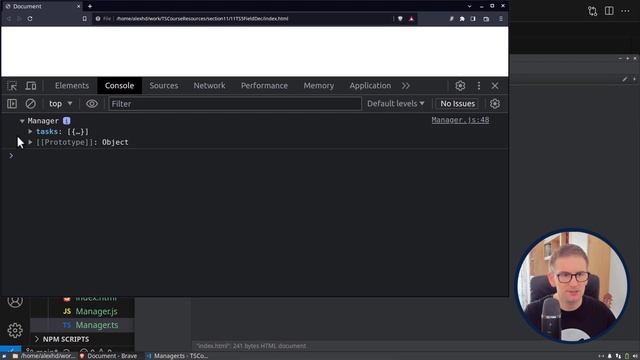
Task: Expand the [[Prototype]] entry
Action: (30, 142)
